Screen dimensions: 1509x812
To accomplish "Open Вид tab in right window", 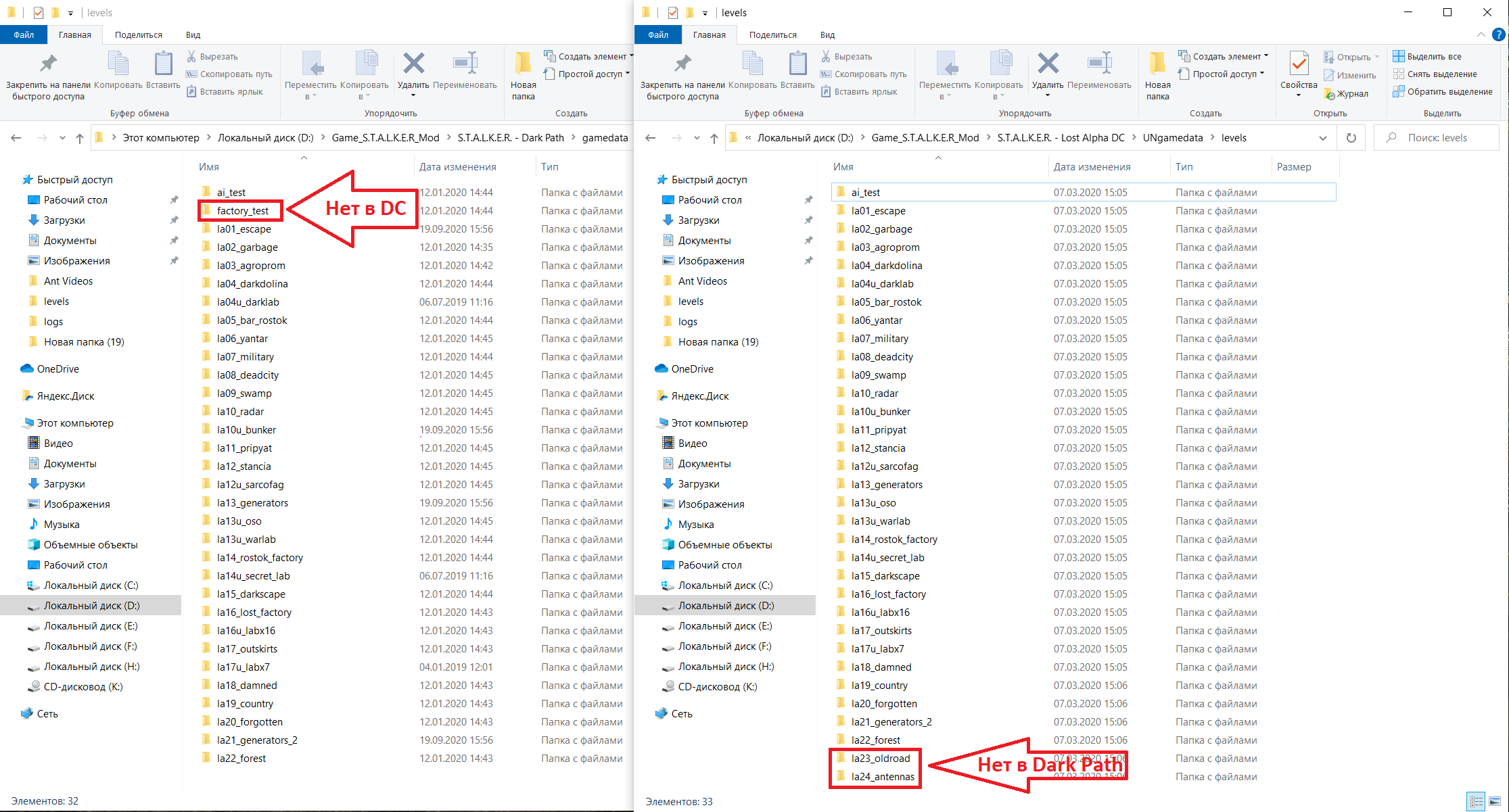I will click(828, 34).
